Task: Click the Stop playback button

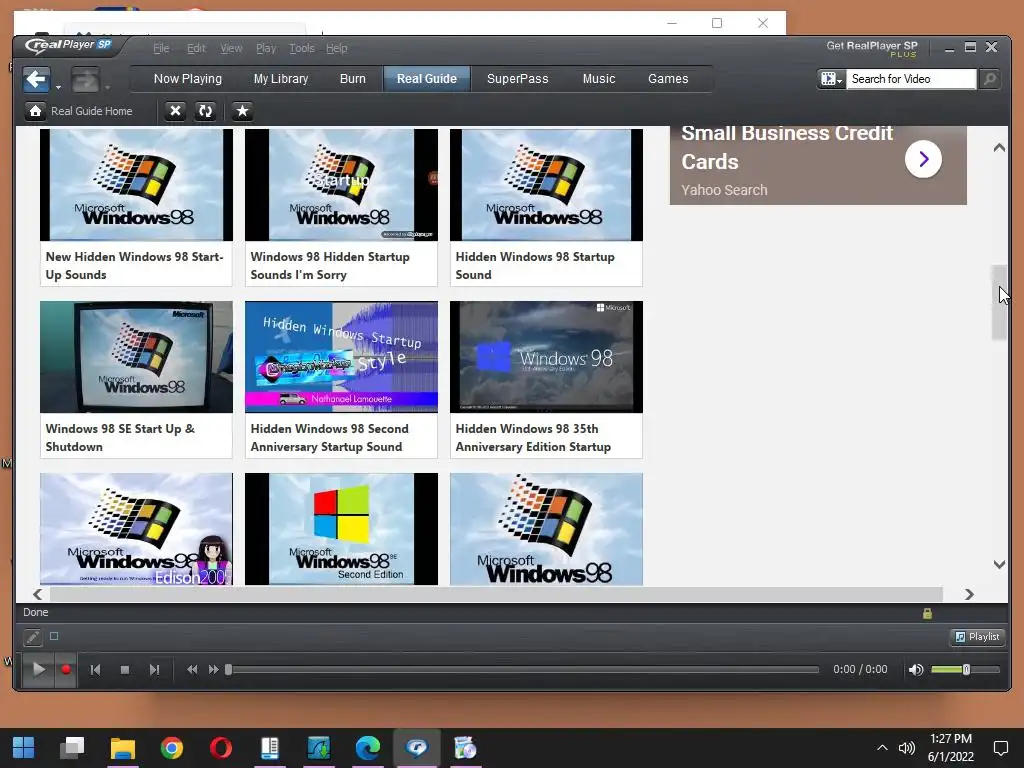Action: [x=125, y=669]
